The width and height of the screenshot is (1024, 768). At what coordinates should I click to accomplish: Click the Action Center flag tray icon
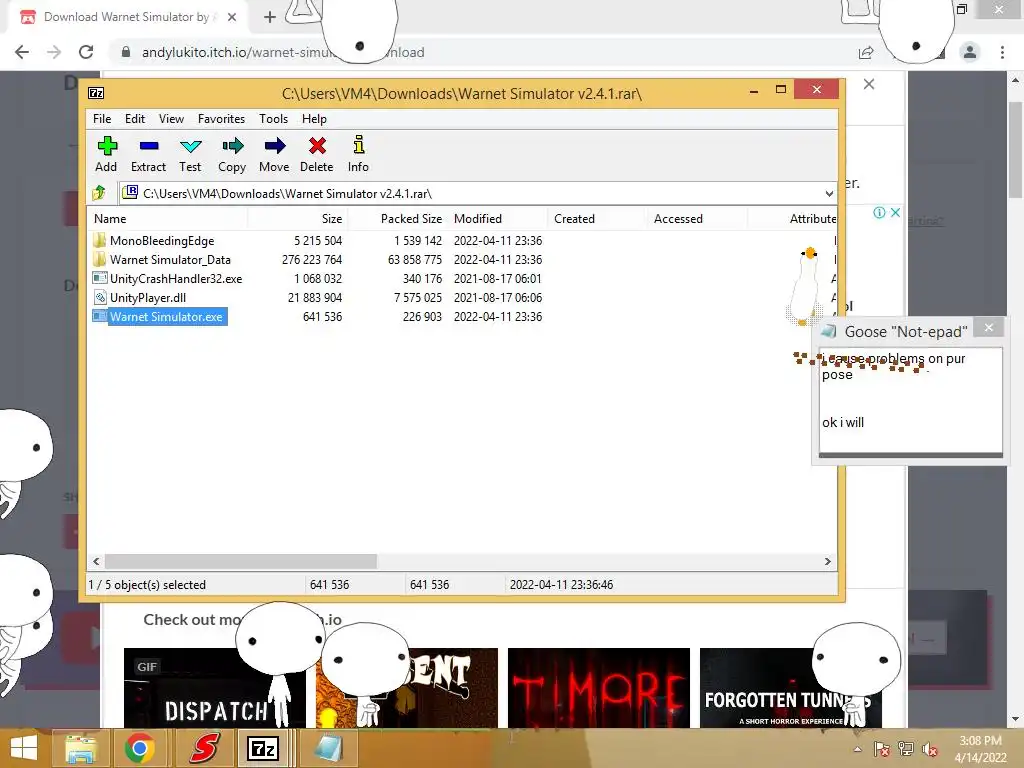pyautogui.click(x=881, y=750)
